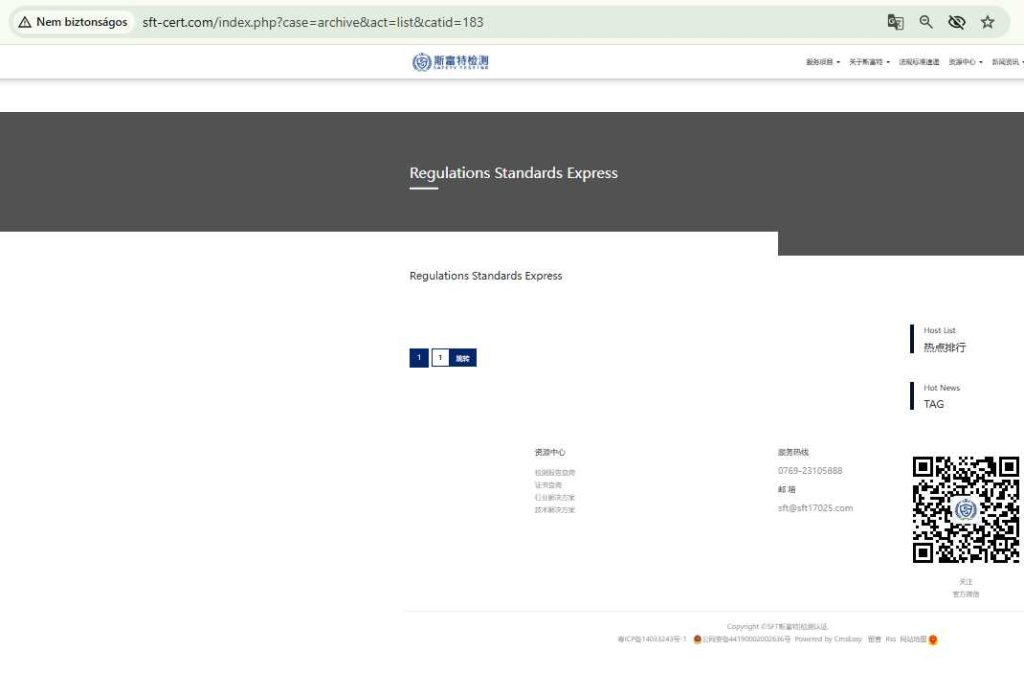1024x673 pixels.
Task: Select page 1 in the pagination
Action: 419,358
